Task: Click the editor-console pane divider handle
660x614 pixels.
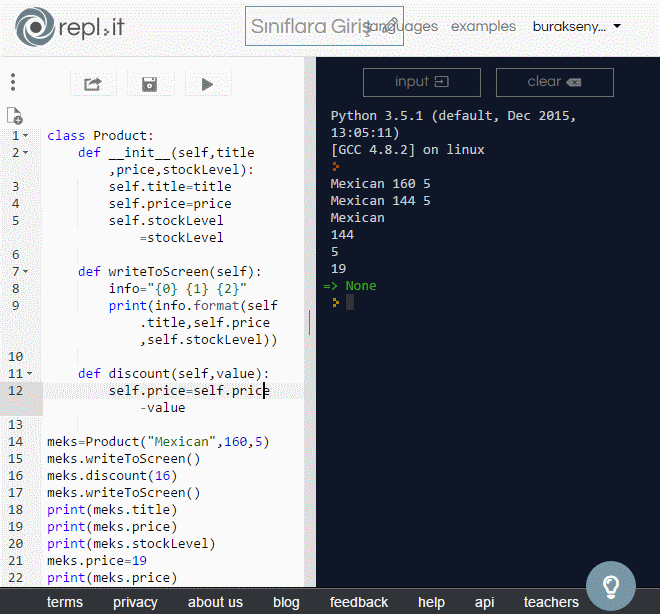Action: [x=309, y=322]
